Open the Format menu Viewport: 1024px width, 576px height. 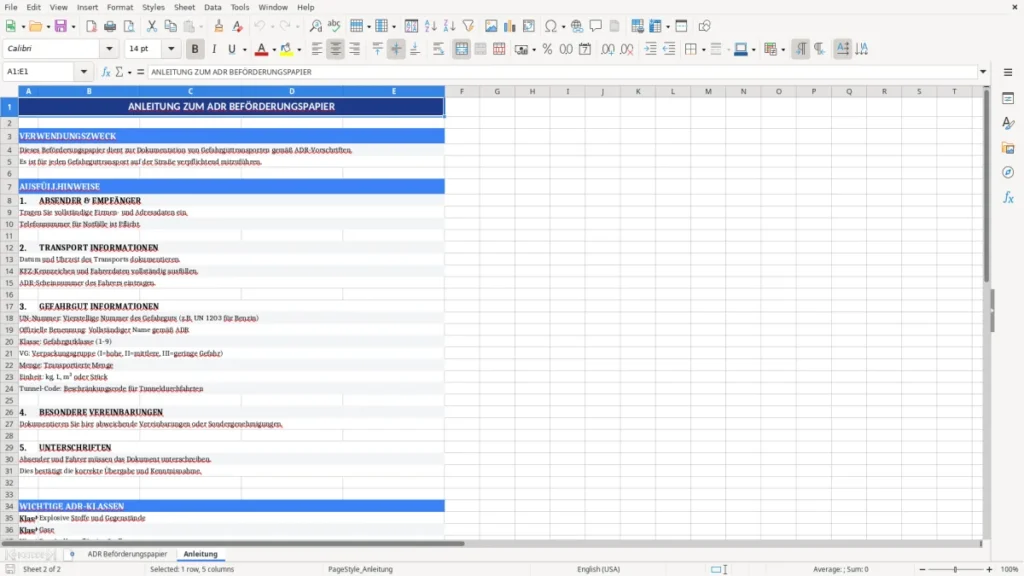[x=120, y=7]
